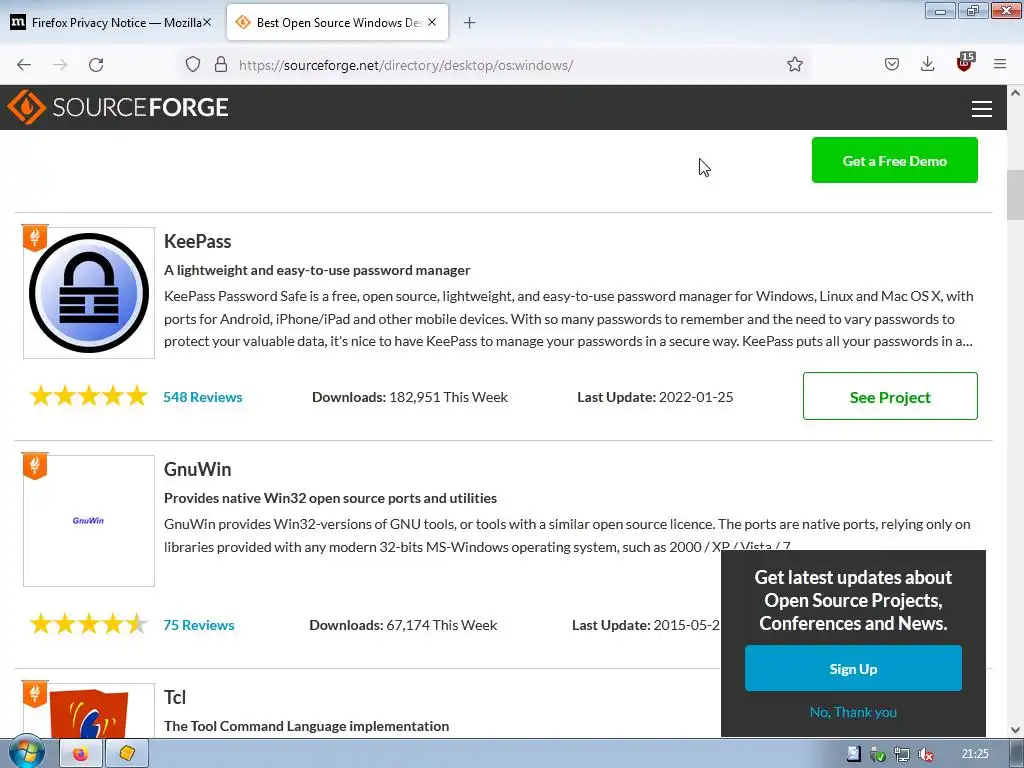Open the tracking protection shield icon

pos(193,65)
